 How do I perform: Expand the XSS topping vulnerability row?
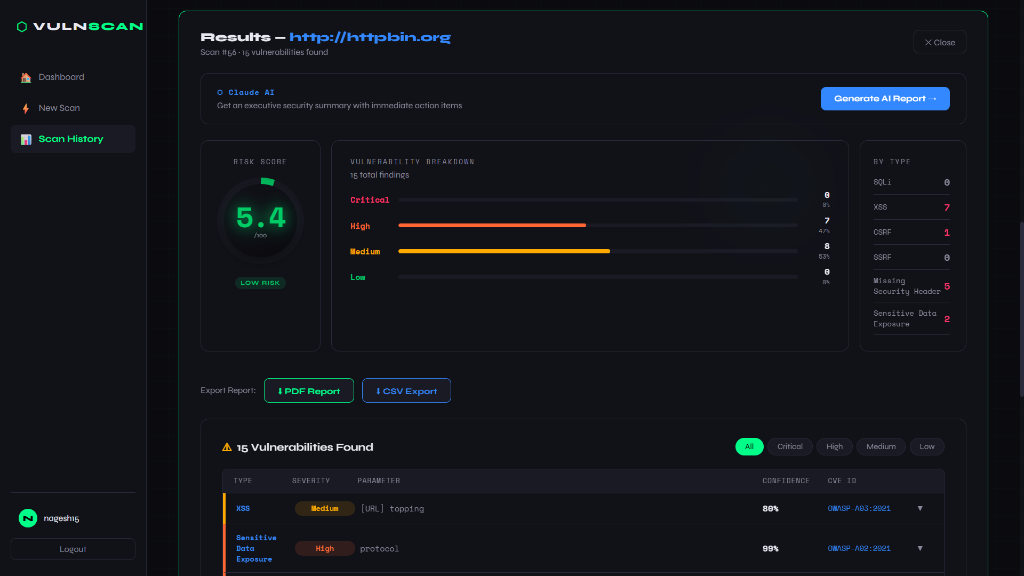coord(920,509)
